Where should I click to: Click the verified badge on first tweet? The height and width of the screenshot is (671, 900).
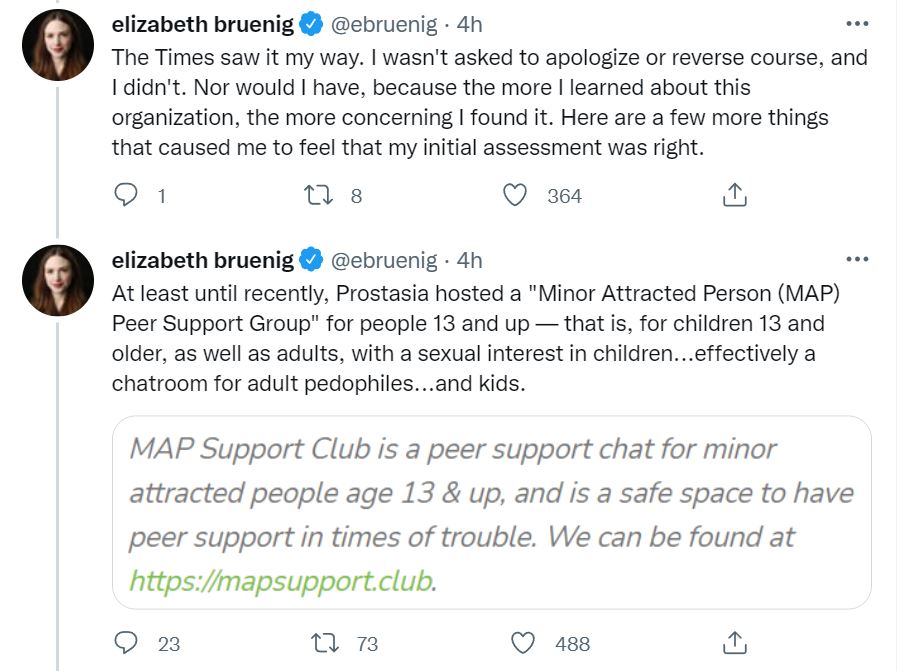(312, 24)
